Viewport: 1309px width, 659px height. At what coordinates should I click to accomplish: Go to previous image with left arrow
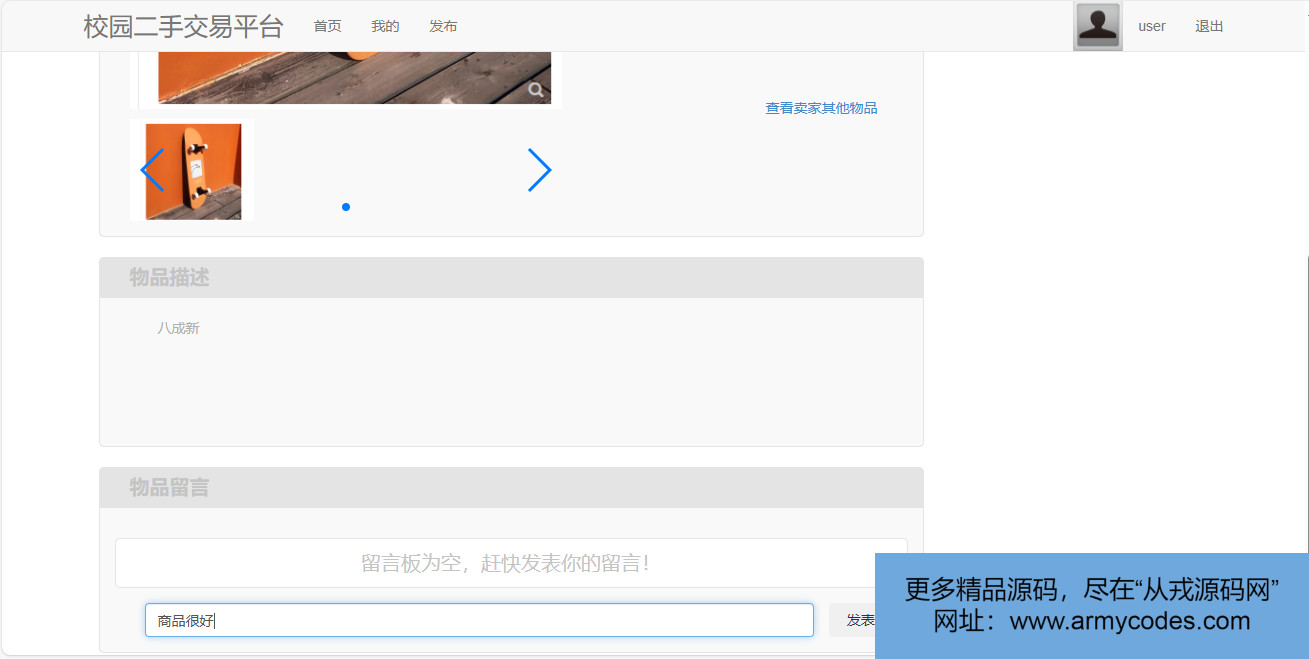coord(152,170)
